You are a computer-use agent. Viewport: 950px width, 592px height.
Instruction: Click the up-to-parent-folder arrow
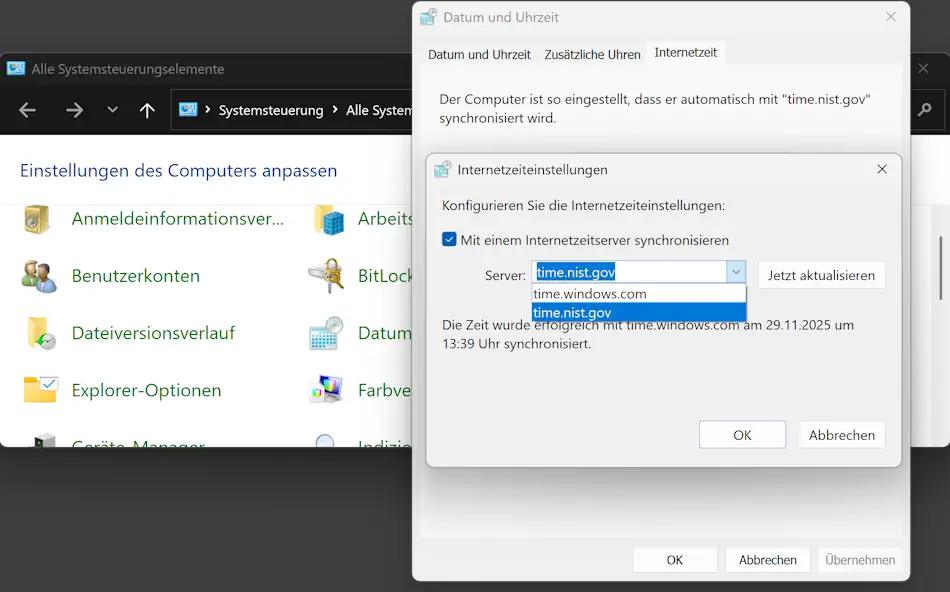(x=146, y=110)
